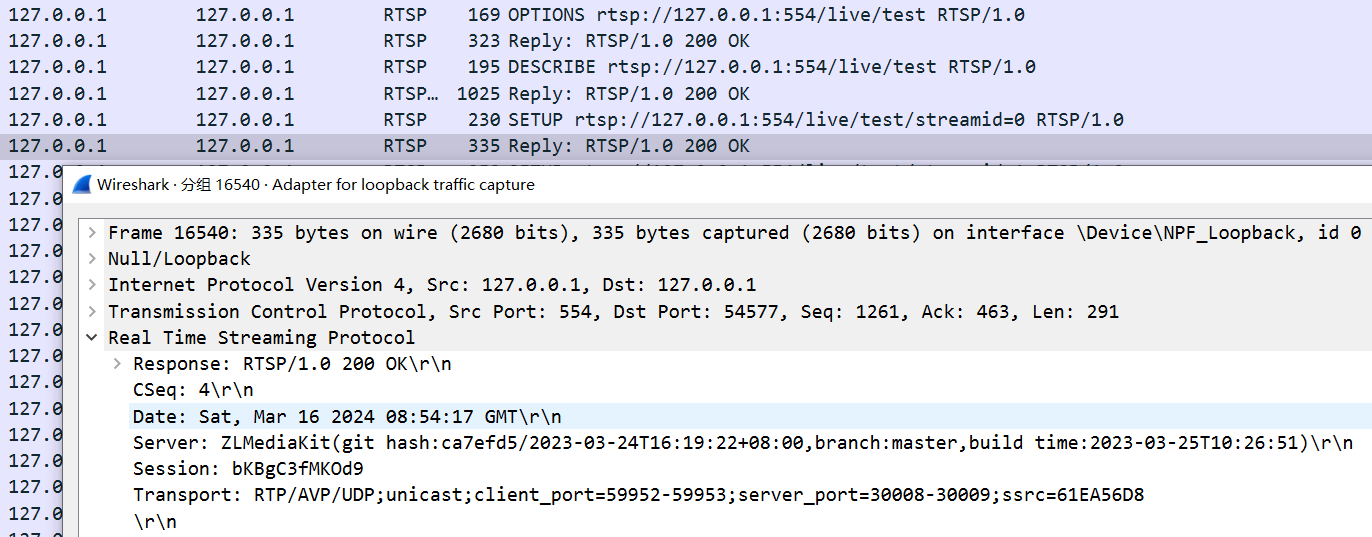
Task: Select the Date header line
Action: coord(725,416)
